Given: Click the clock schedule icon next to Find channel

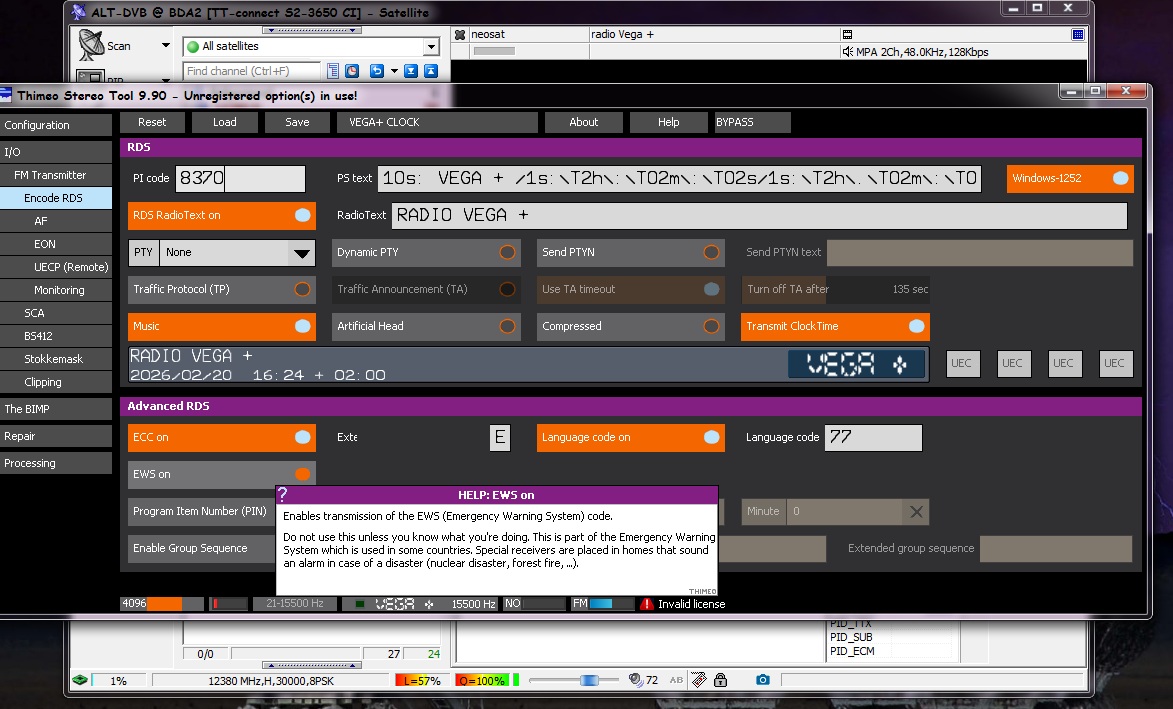Looking at the screenshot, I should tap(352, 71).
